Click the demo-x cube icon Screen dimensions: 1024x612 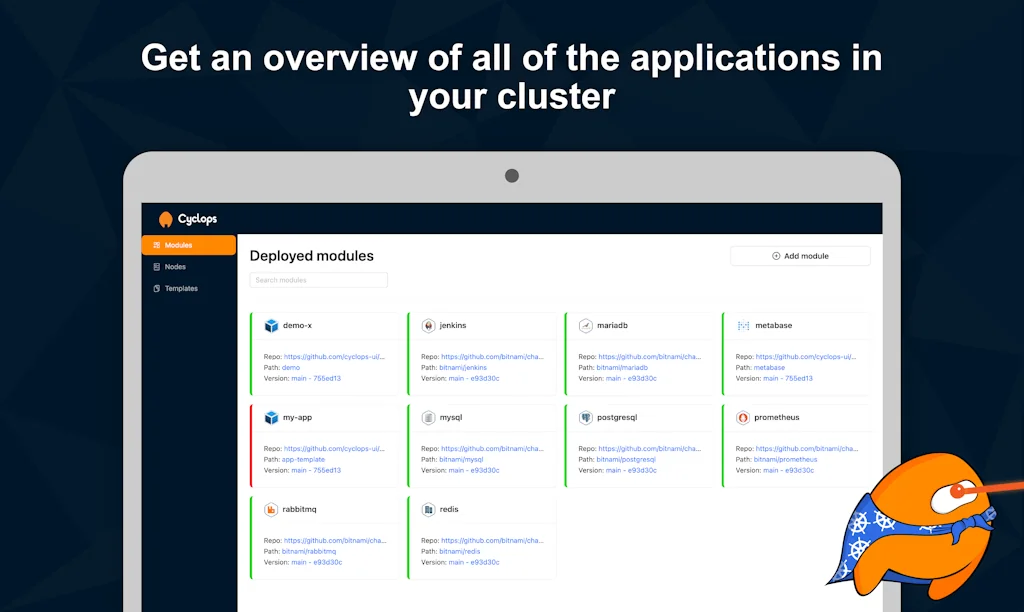point(271,326)
